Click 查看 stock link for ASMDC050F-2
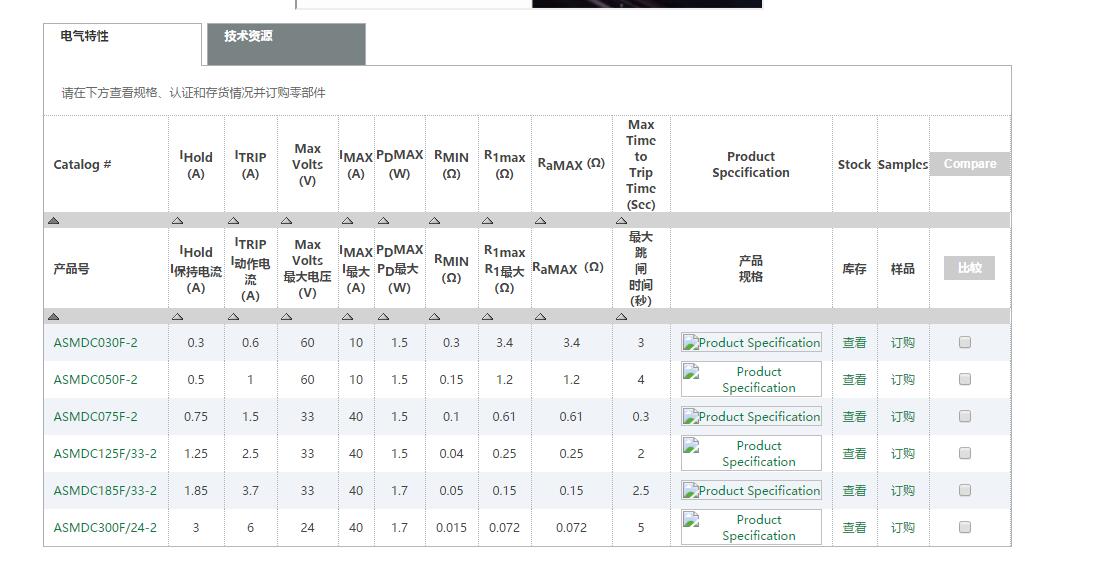Image resolution: width=1105 pixels, height=576 pixels. point(854,380)
